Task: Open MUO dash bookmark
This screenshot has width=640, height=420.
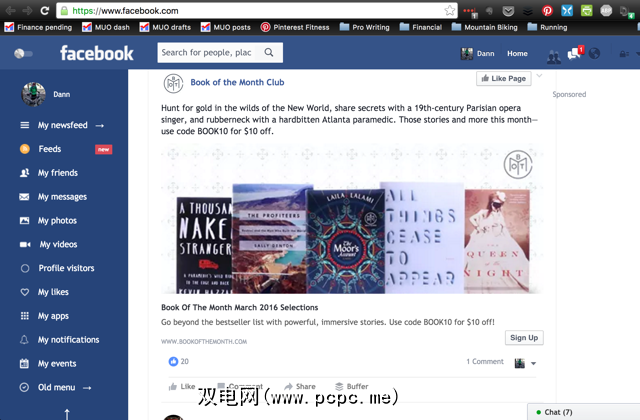Action: click(106, 27)
